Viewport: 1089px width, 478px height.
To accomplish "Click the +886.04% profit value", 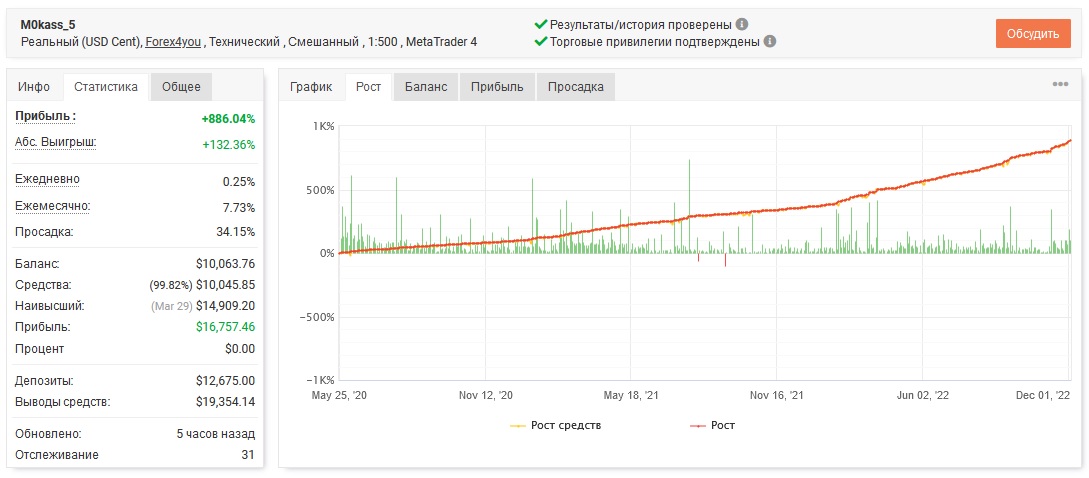I will point(228,119).
